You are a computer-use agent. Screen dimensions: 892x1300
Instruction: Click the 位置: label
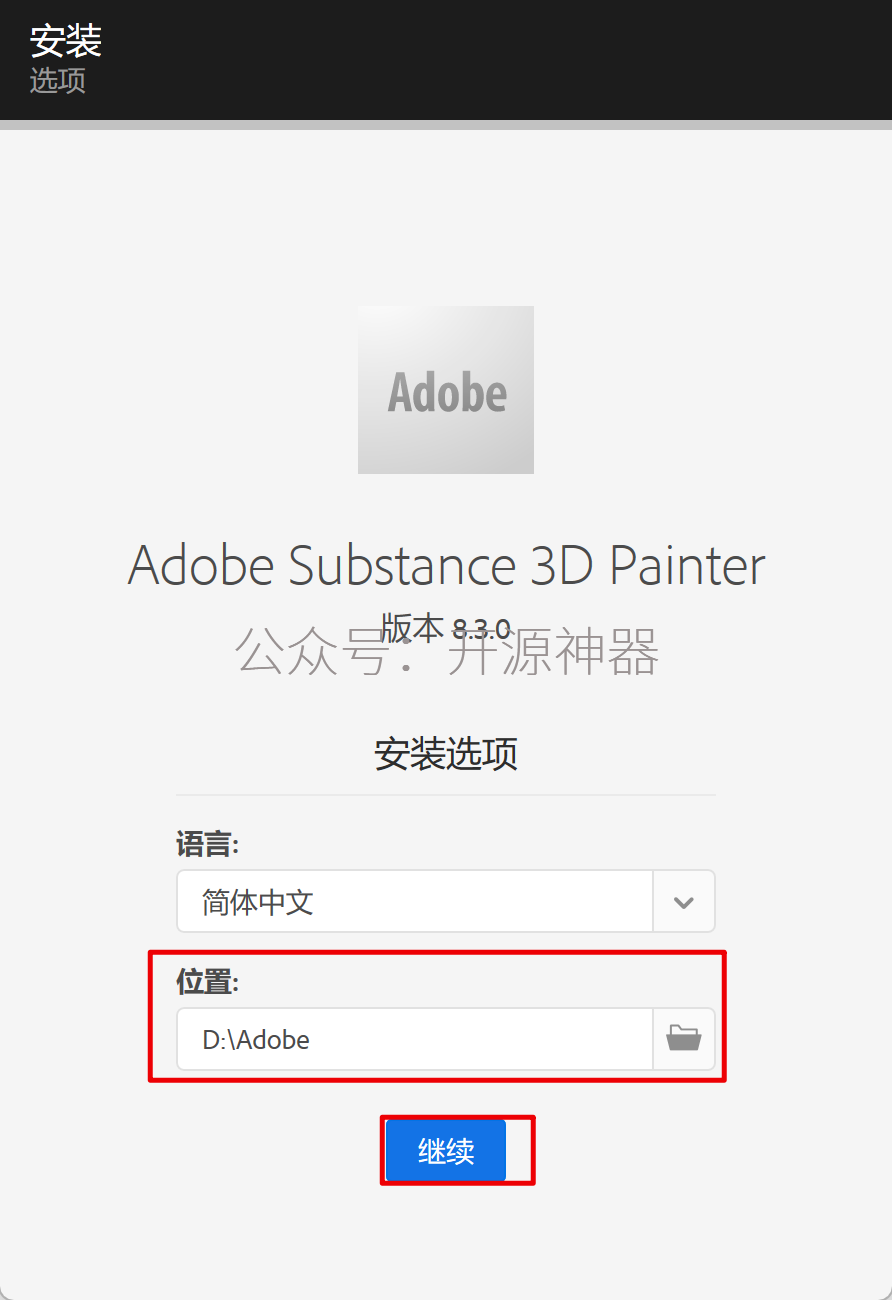coord(208,983)
